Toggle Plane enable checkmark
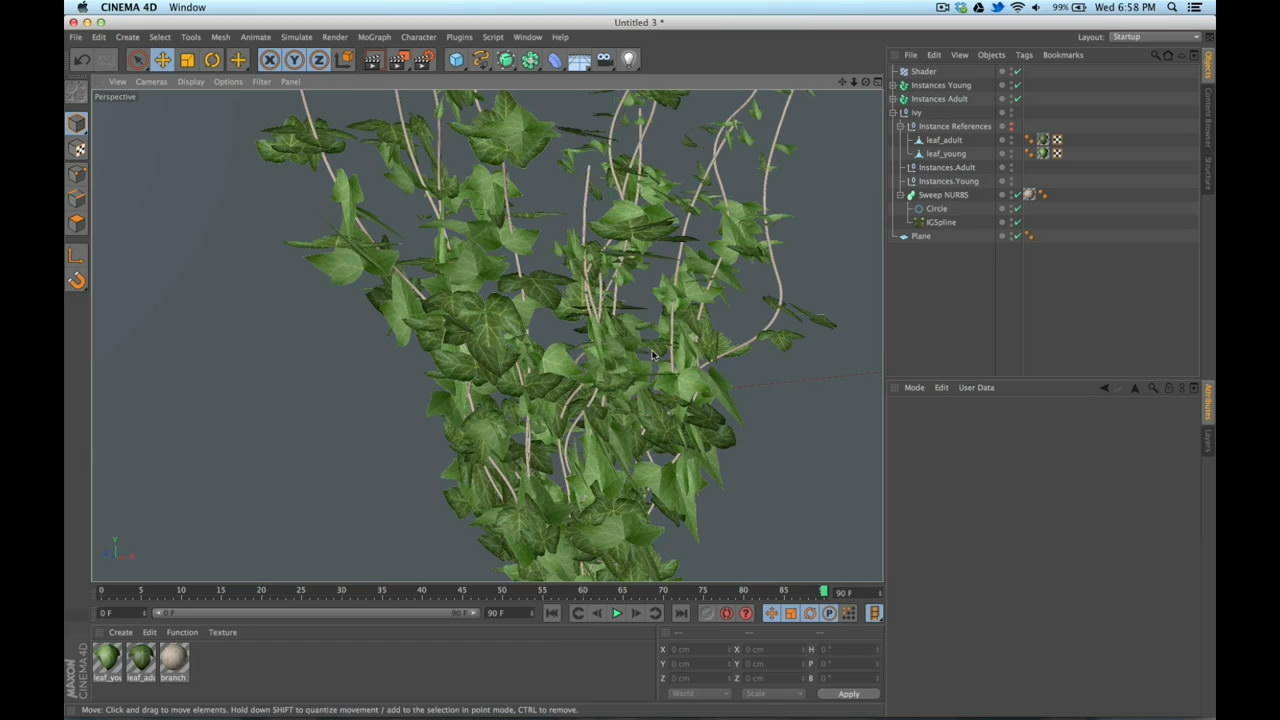Screen dimensions: 1280x720 [1017, 236]
